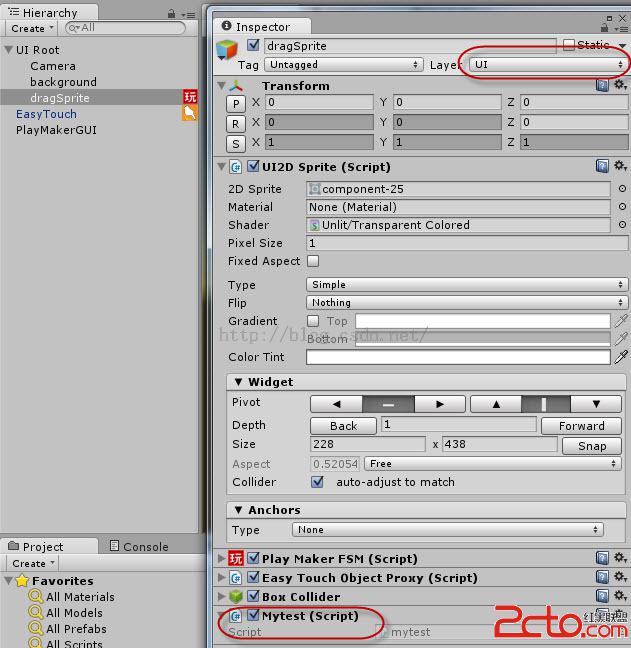Image resolution: width=631 pixels, height=648 pixels.
Task: Toggle Play Maker FSM enabled checkbox
Action: tap(253, 558)
